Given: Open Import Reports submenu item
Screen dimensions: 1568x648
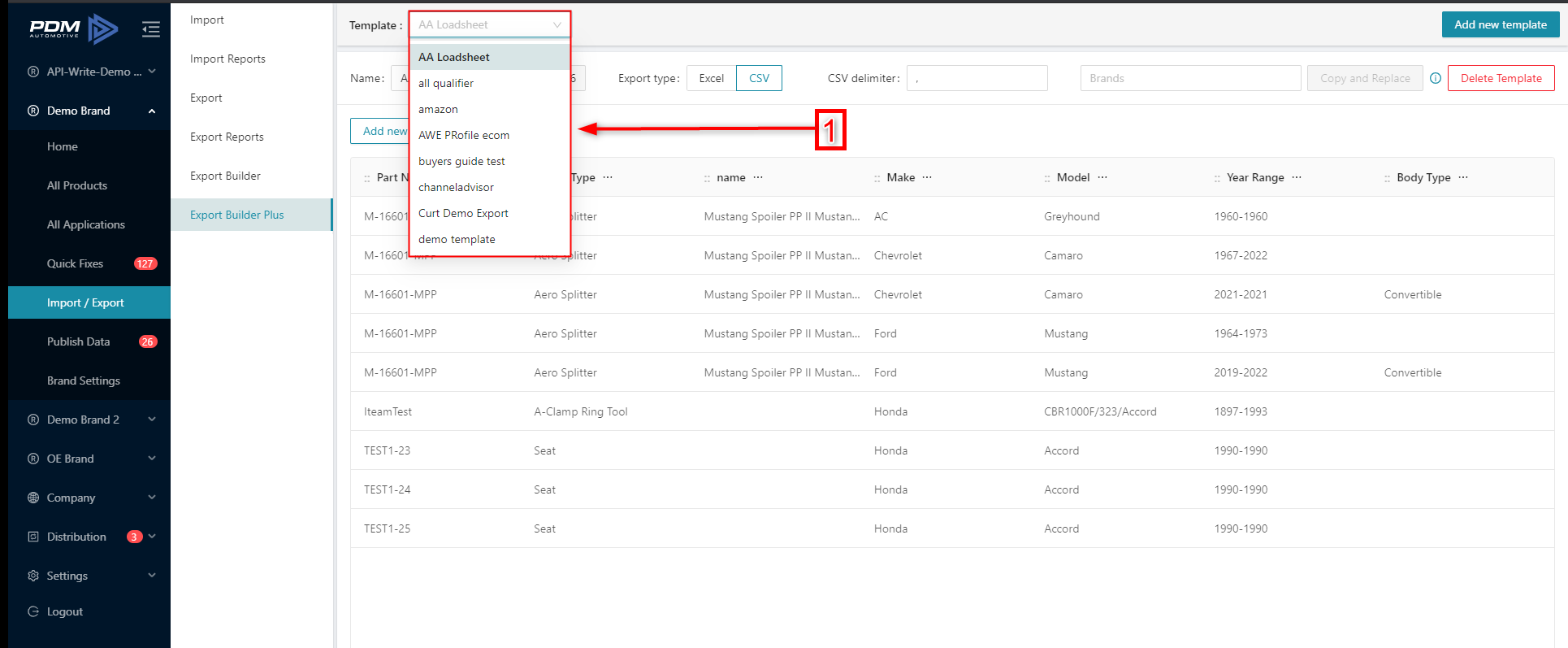Looking at the screenshot, I should (x=251, y=59).
